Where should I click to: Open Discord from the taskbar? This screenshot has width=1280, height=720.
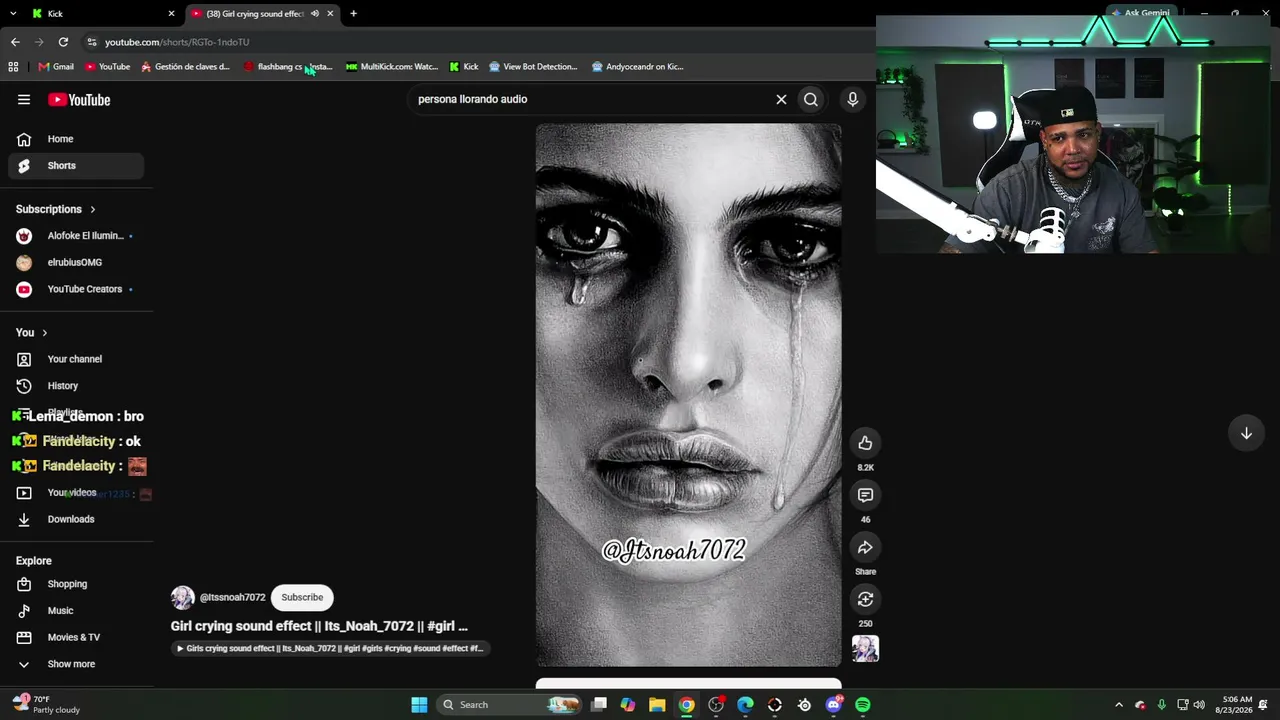(834, 705)
